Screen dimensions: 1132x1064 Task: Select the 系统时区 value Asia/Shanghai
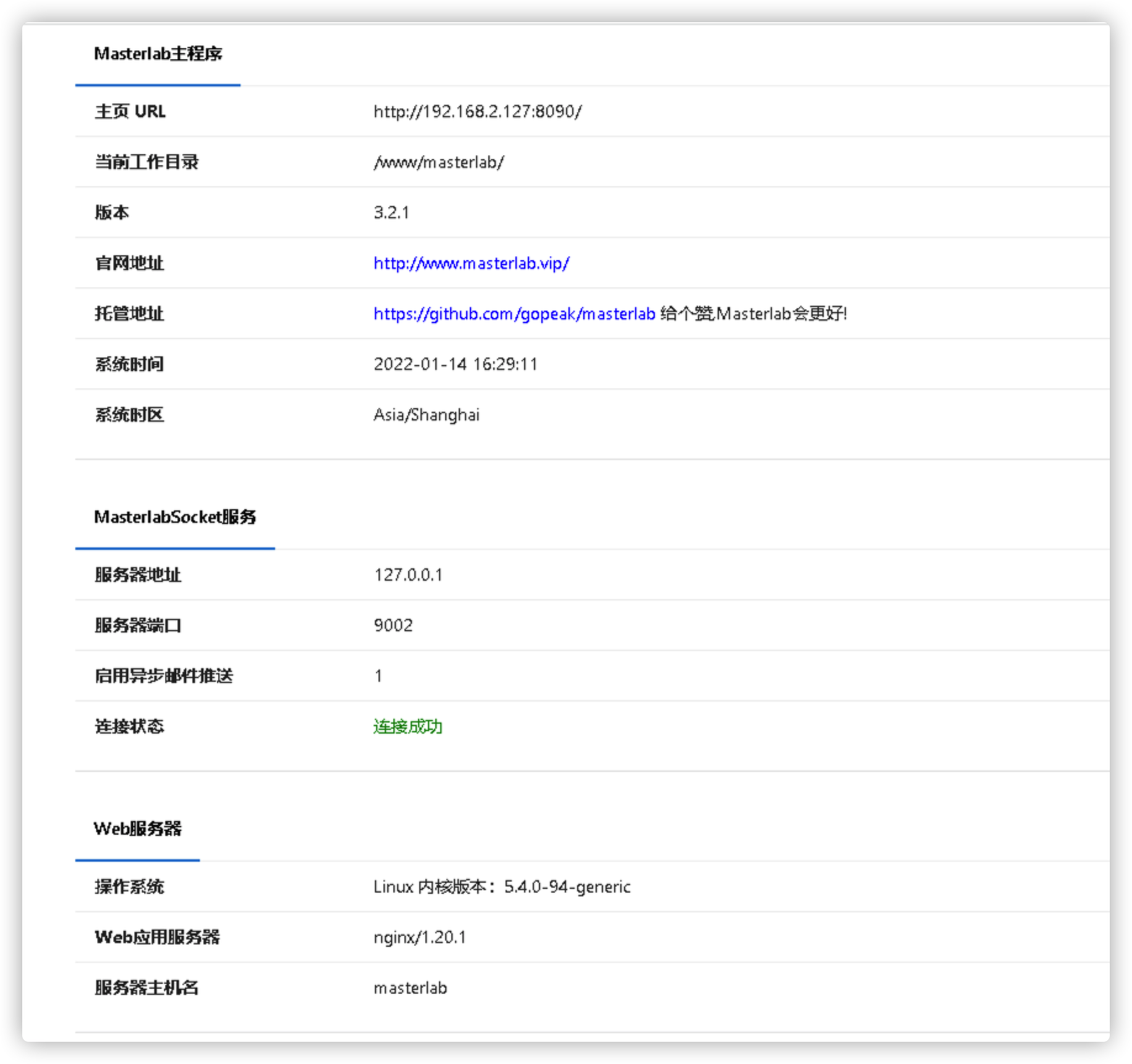tap(427, 414)
